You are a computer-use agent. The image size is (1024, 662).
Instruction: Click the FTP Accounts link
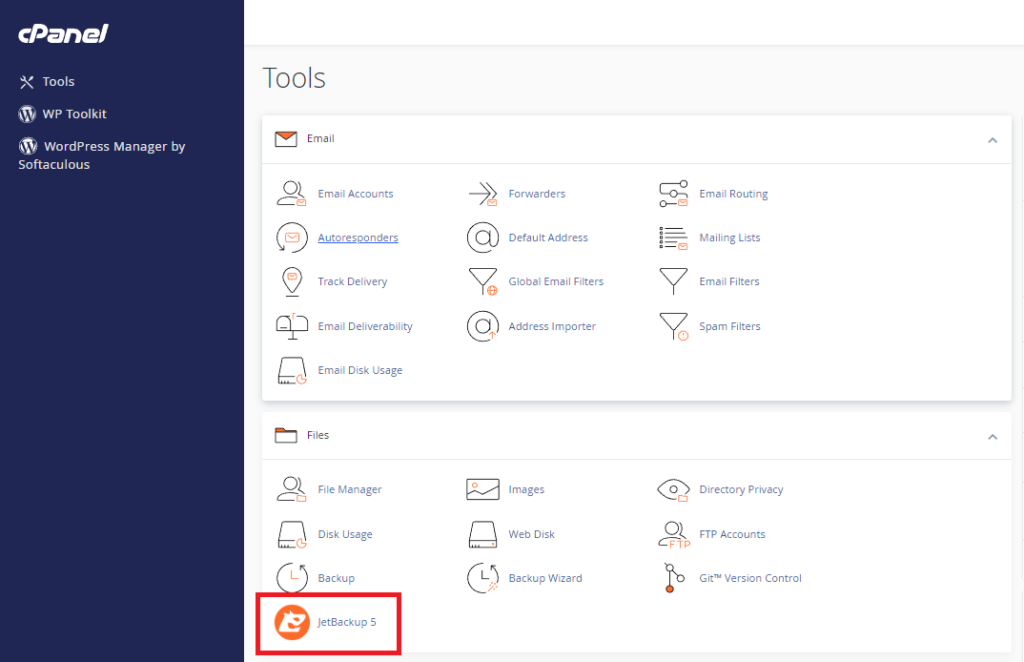click(732, 534)
